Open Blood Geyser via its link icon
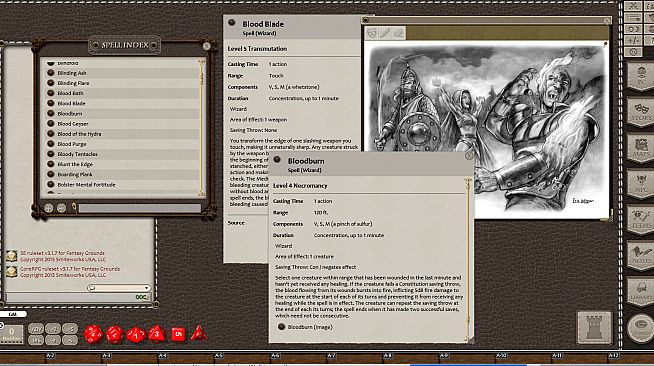Image resolution: width=654 pixels, height=366 pixels. [x=51, y=123]
